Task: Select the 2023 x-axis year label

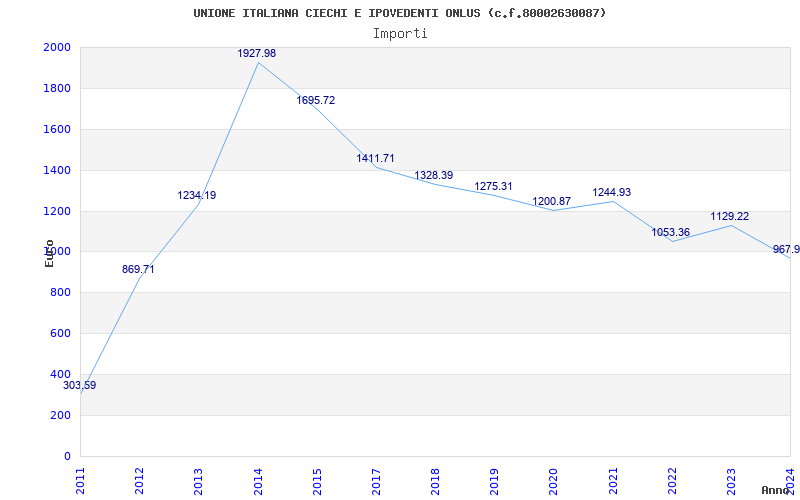Action: [x=731, y=482]
